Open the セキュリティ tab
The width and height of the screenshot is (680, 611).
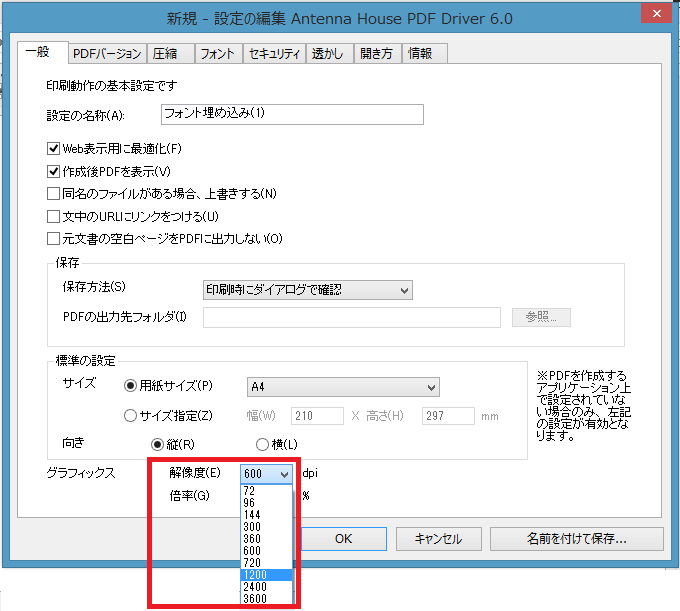tap(274, 54)
